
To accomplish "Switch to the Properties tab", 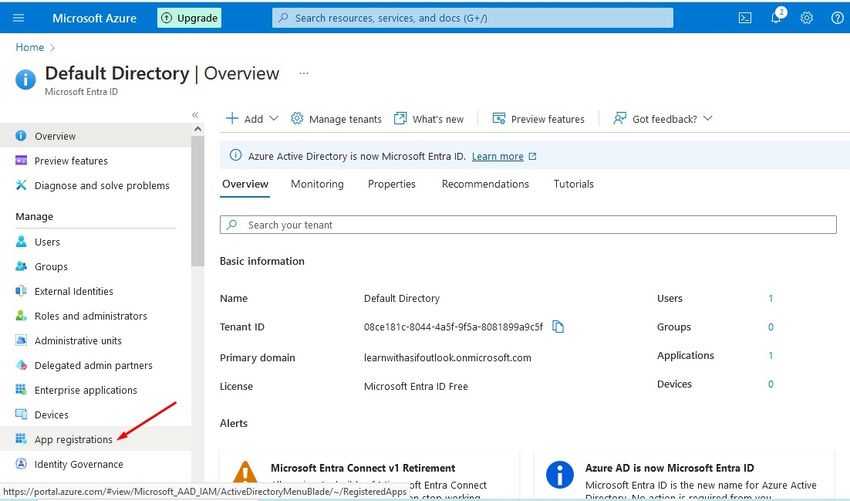I will click(392, 184).
